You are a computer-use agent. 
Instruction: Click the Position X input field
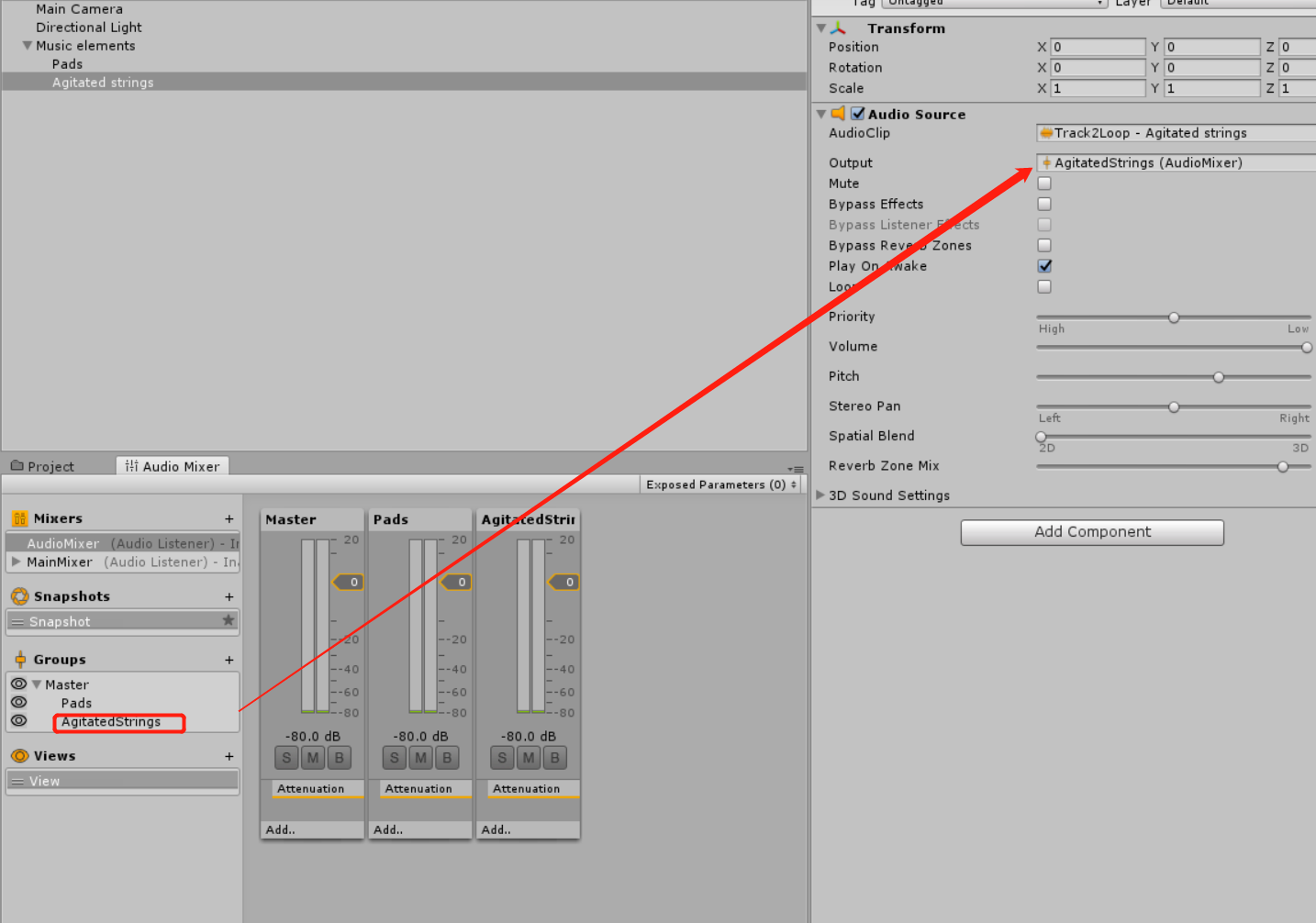[1098, 47]
